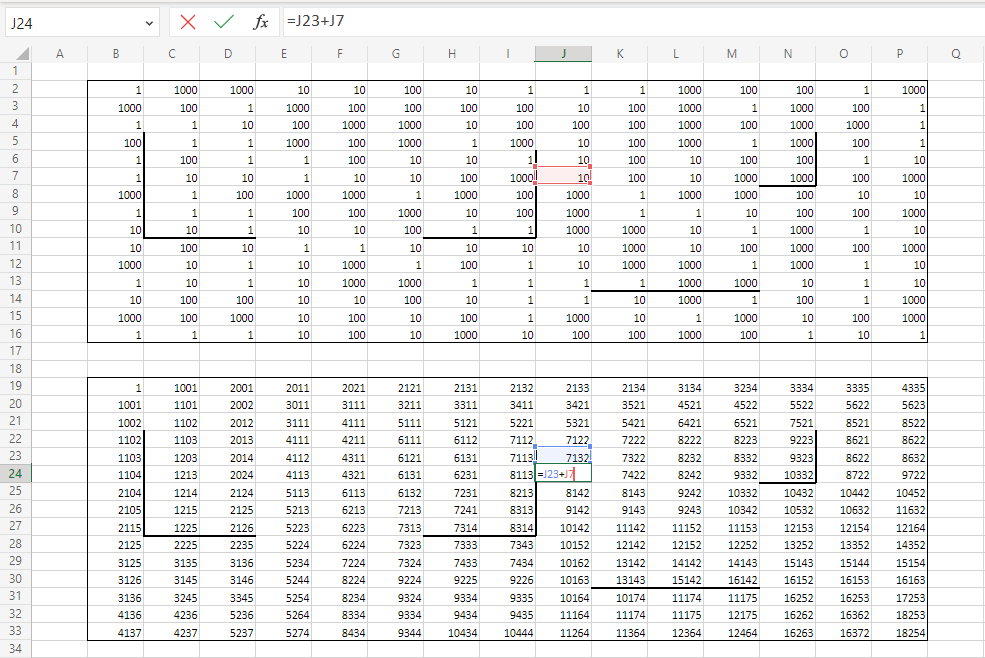Select the row 24 header
Image resolution: width=985 pixels, height=658 pixels.
15,474
